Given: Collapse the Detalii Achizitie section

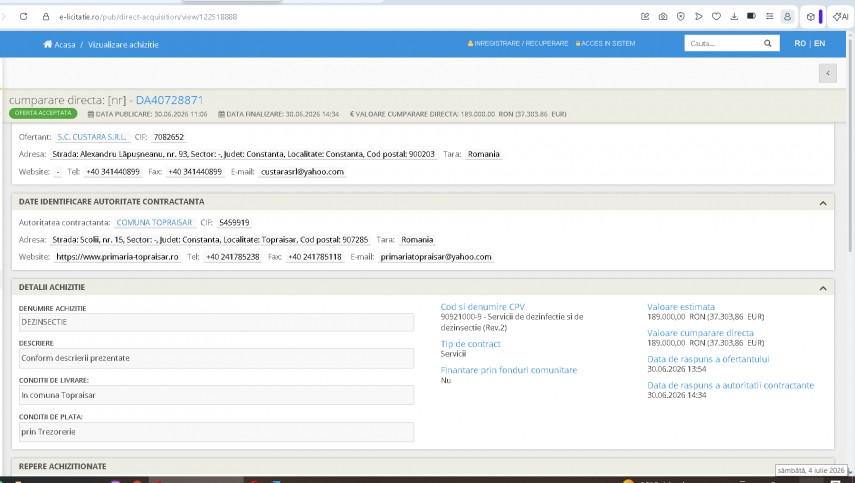Looking at the screenshot, I should [x=823, y=288].
